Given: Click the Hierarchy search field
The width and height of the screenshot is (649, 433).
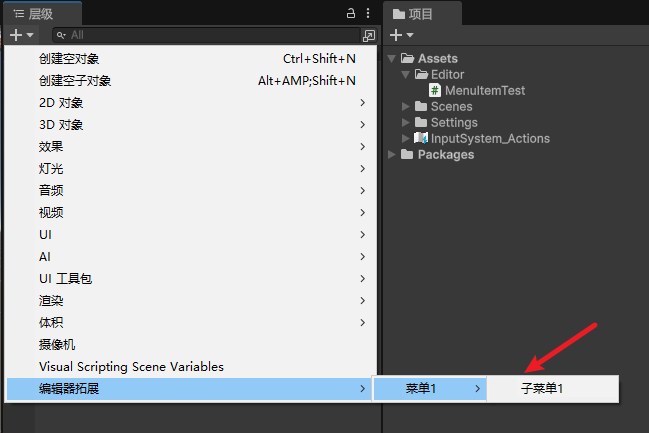Looking at the screenshot, I should (210, 35).
